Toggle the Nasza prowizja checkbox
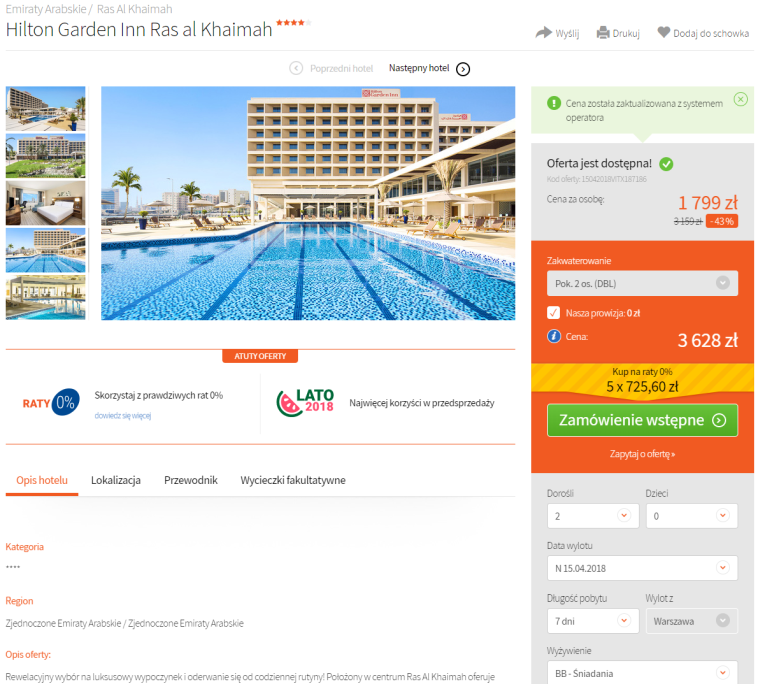 (x=553, y=313)
